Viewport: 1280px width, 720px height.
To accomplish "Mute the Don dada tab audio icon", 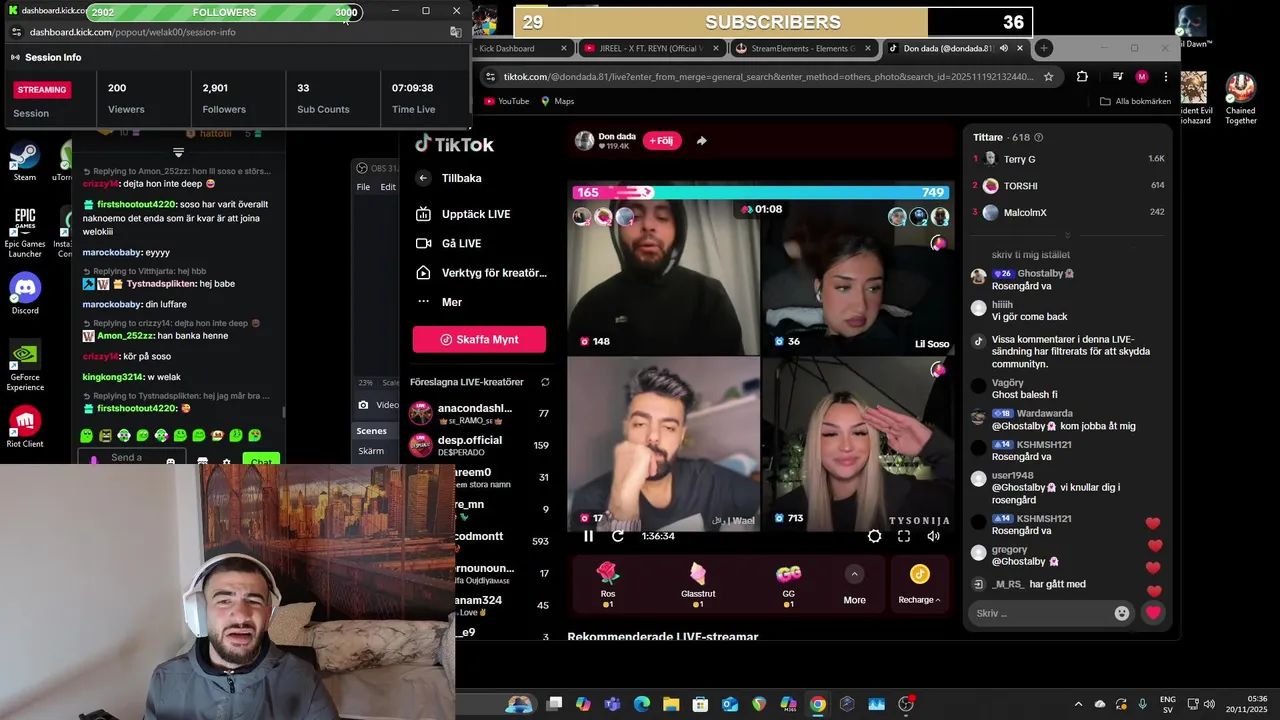I will pos(1003,48).
